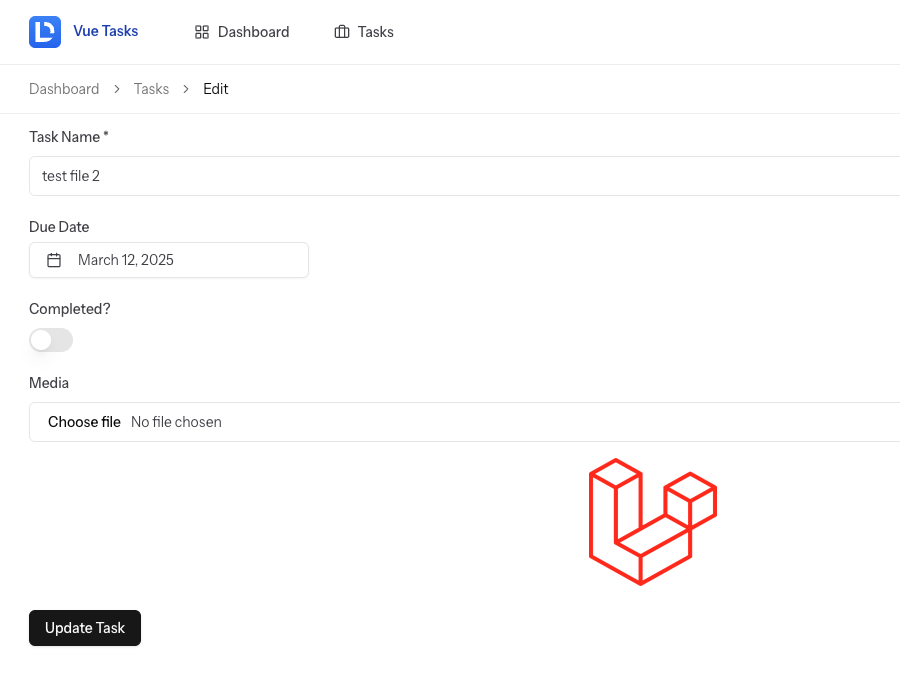Click the Edit breadcrumb item

click(216, 89)
